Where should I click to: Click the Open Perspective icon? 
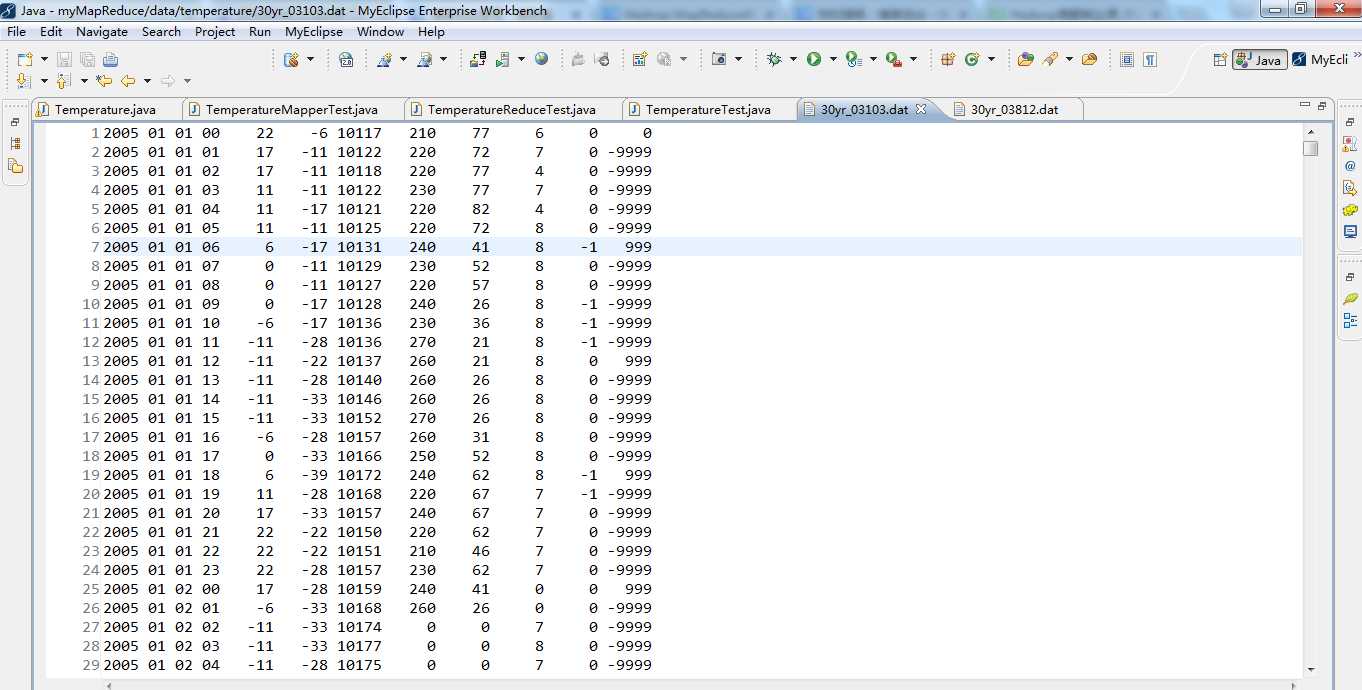click(x=1220, y=60)
